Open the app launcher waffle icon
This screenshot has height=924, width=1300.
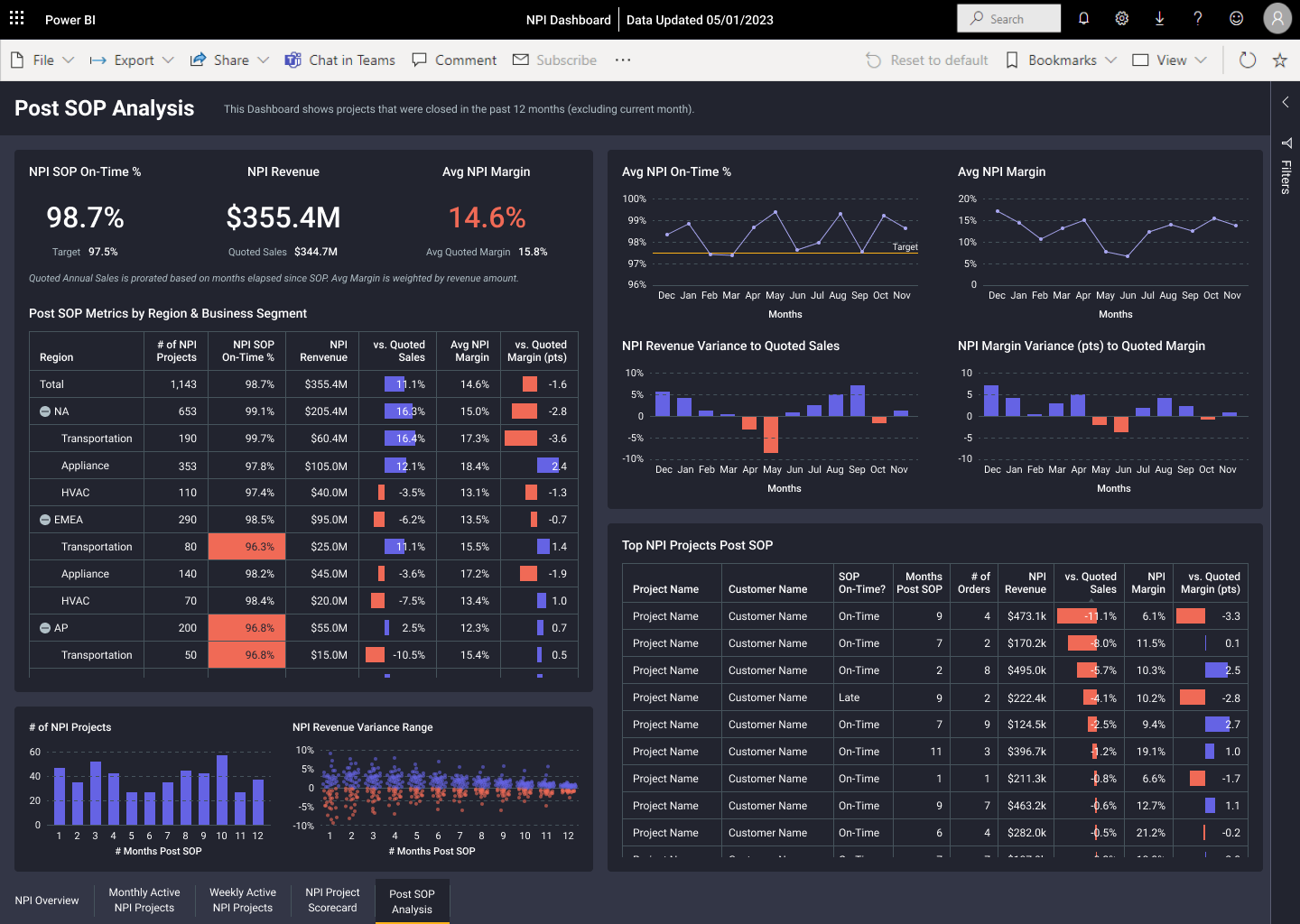pyautogui.click(x=16, y=19)
